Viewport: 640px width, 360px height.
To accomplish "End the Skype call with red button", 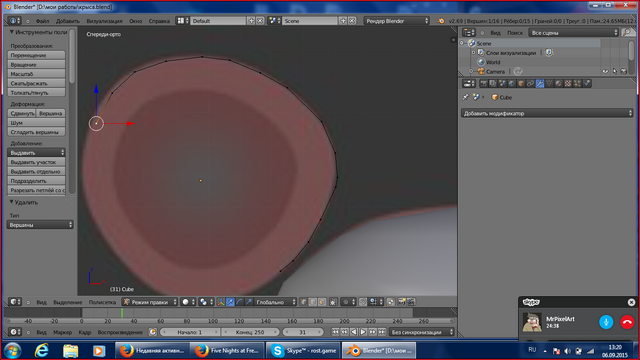I will (627, 322).
